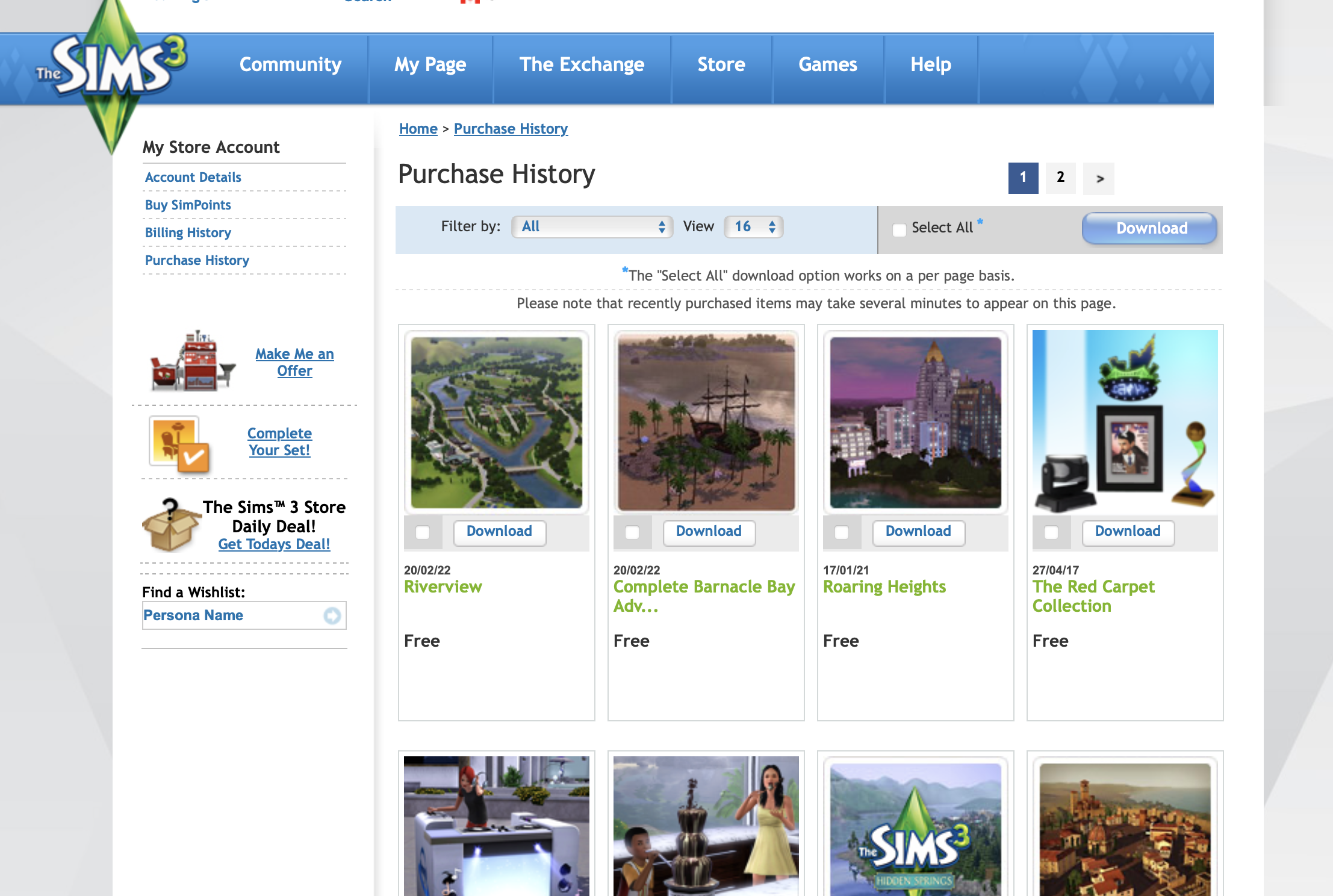
Task: Open the Billing History link
Action: click(188, 233)
